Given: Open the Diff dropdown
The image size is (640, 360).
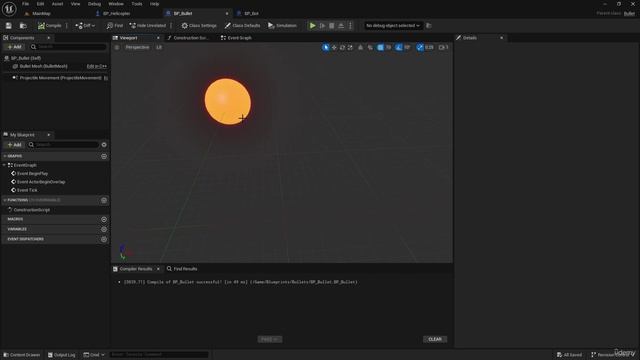Looking at the screenshot, I should pyautogui.click(x=85, y=26).
